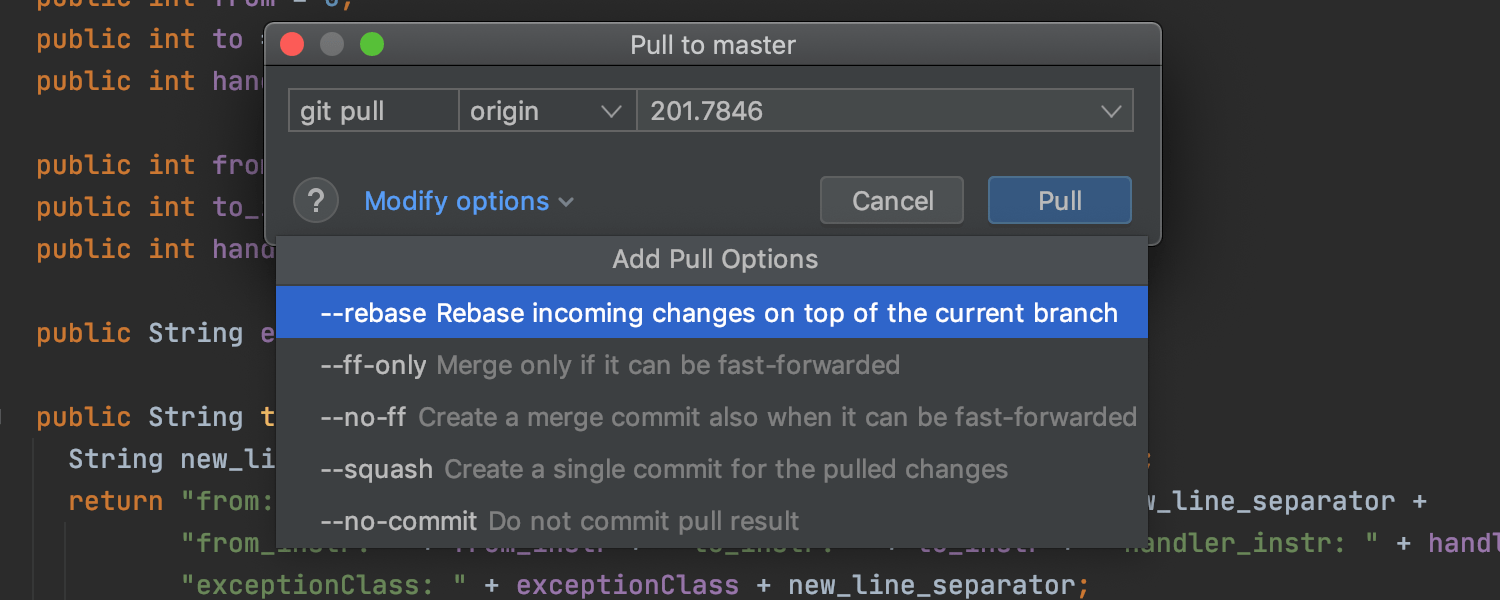Click the Pull to master title bar
This screenshot has height=600, width=1500.
[x=712, y=45]
